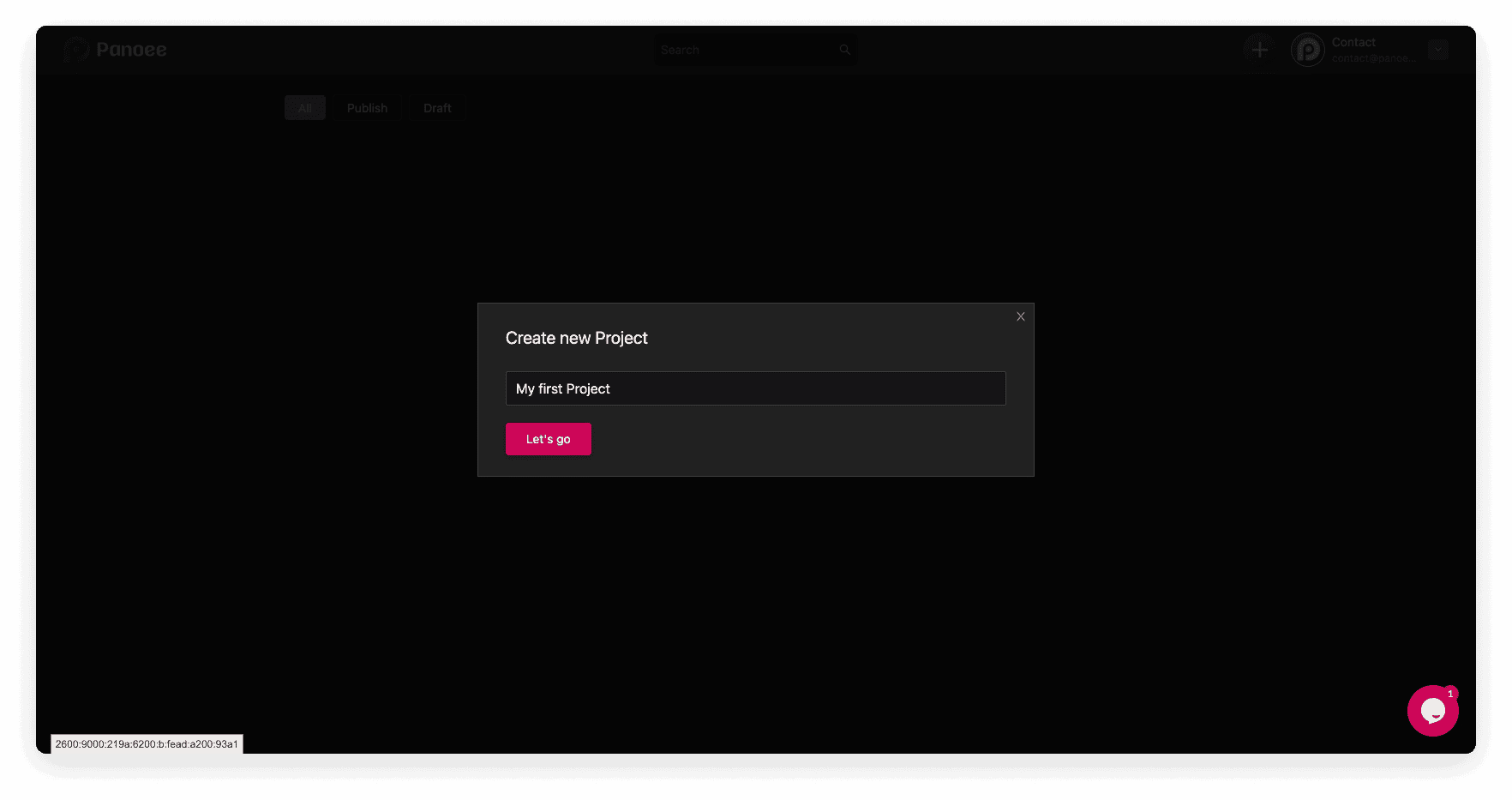This screenshot has height=800, width=1512.
Task: Click the Create new Project heading
Action: [576, 338]
